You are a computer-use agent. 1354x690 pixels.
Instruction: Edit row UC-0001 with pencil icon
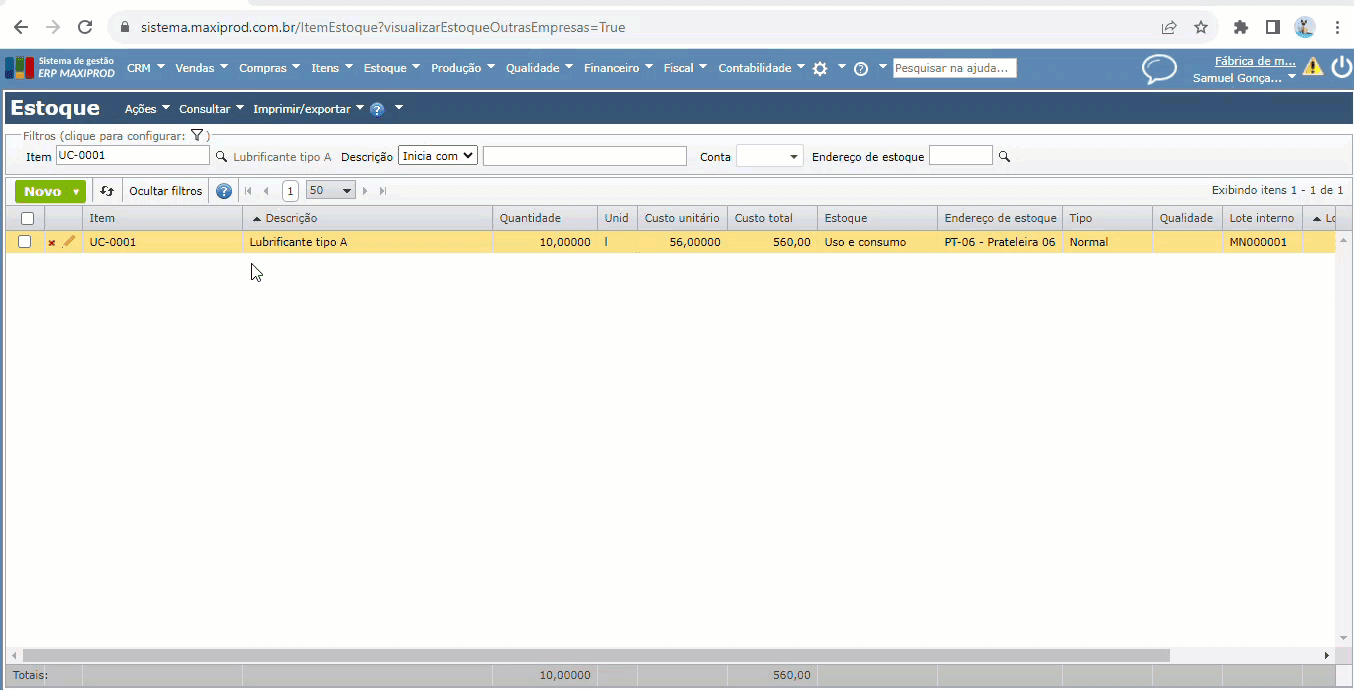pos(69,242)
